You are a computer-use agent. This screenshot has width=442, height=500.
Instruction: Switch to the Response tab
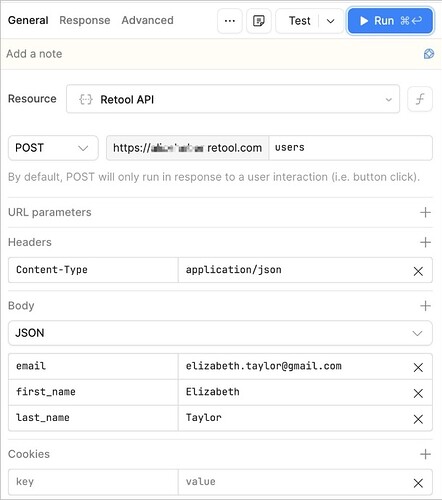[85, 20]
